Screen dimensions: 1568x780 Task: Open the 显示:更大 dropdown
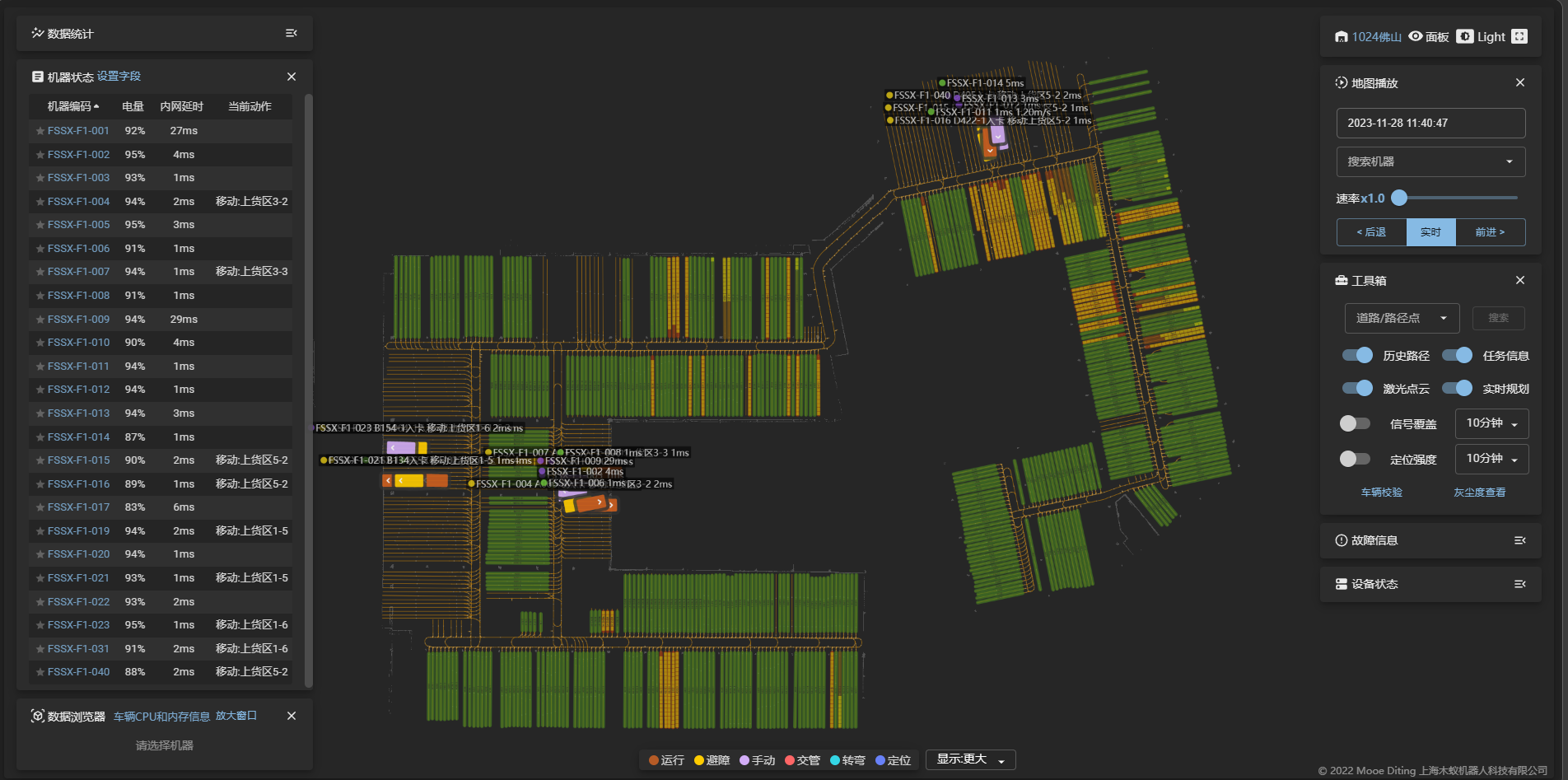(970, 759)
